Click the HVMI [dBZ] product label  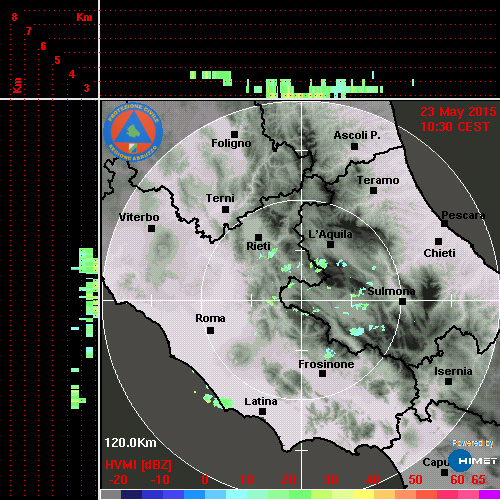click(x=138, y=465)
